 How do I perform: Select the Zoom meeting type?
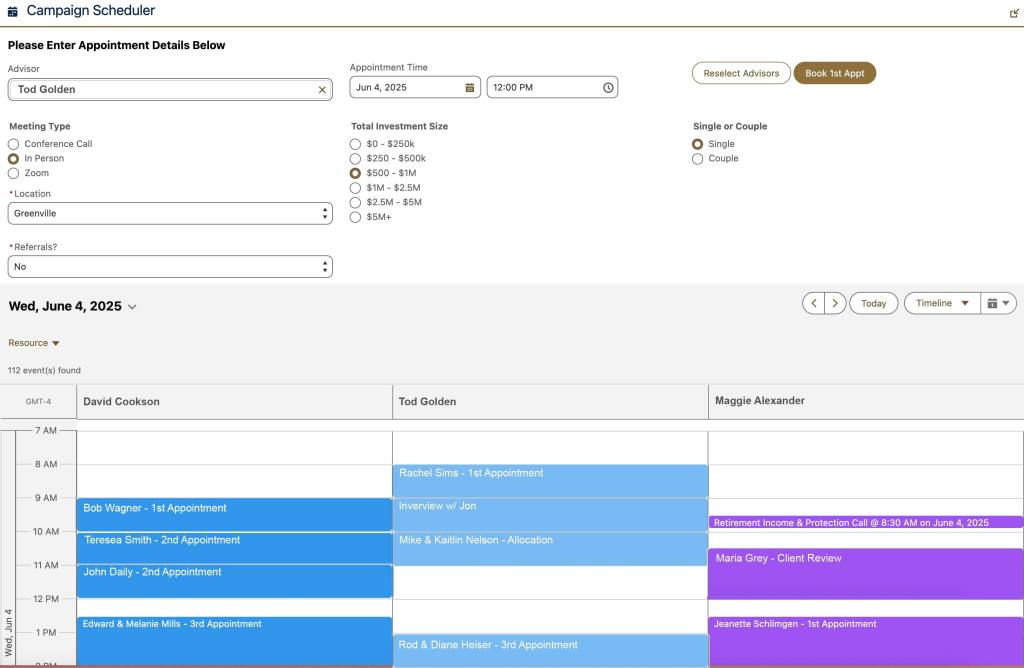[x=14, y=173]
